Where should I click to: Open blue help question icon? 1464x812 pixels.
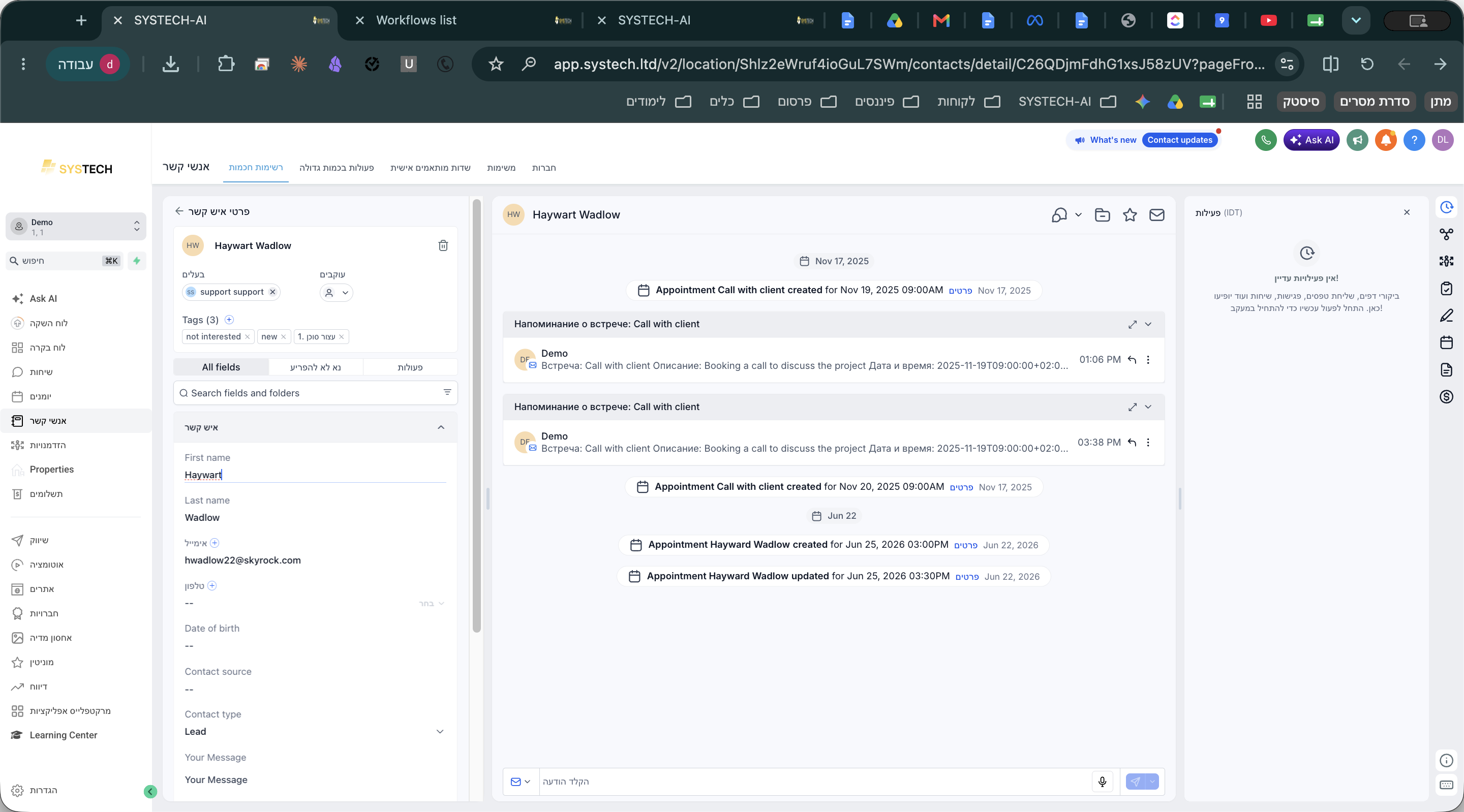click(x=1414, y=140)
